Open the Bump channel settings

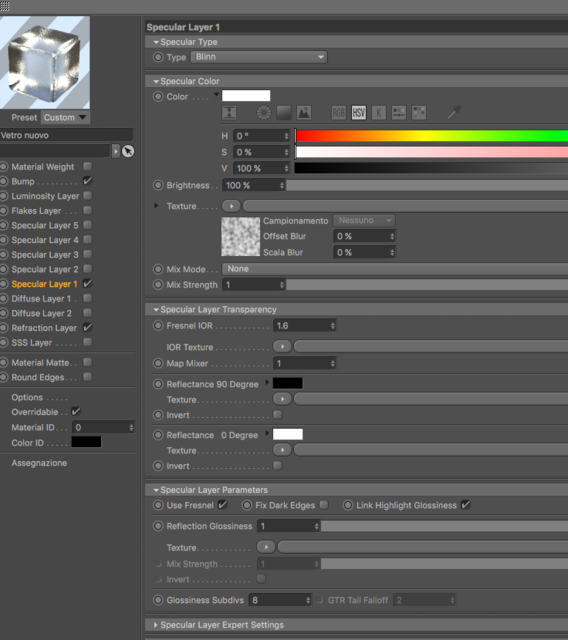point(23,181)
